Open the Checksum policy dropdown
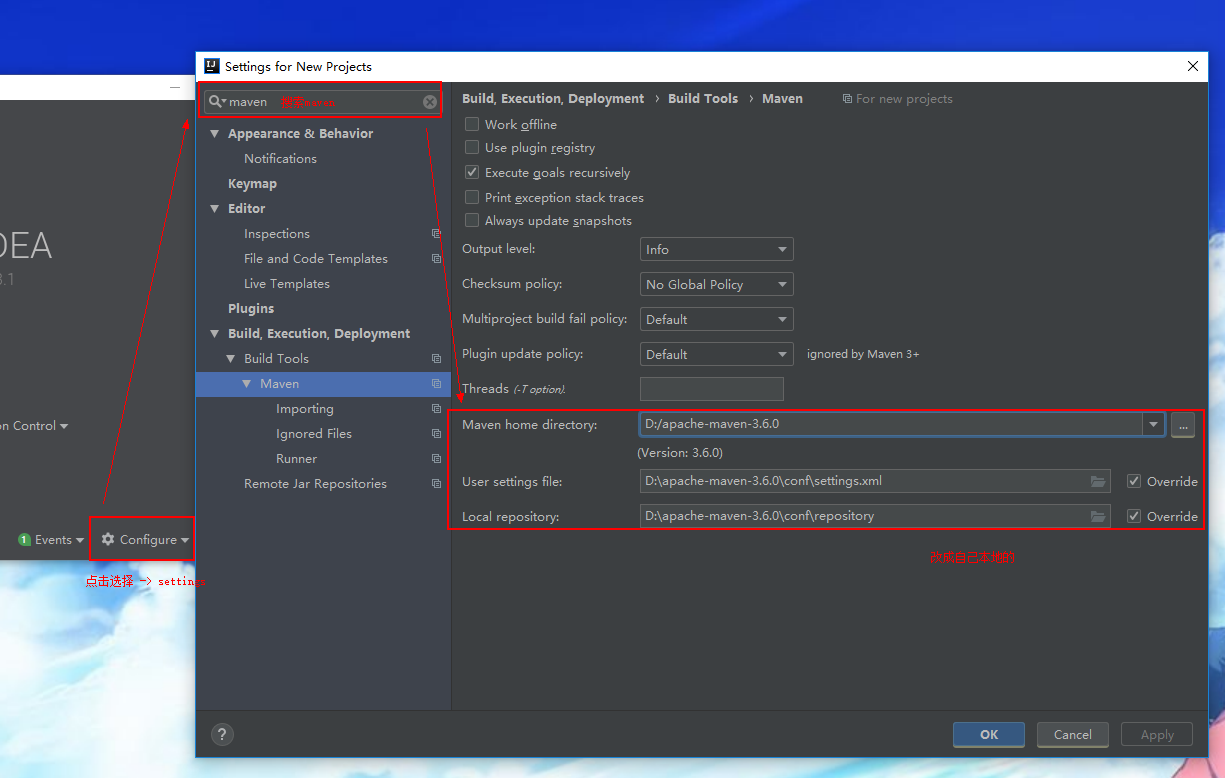The height and width of the screenshot is (778, 1225). pyautogui.click(x=716, y=284)
